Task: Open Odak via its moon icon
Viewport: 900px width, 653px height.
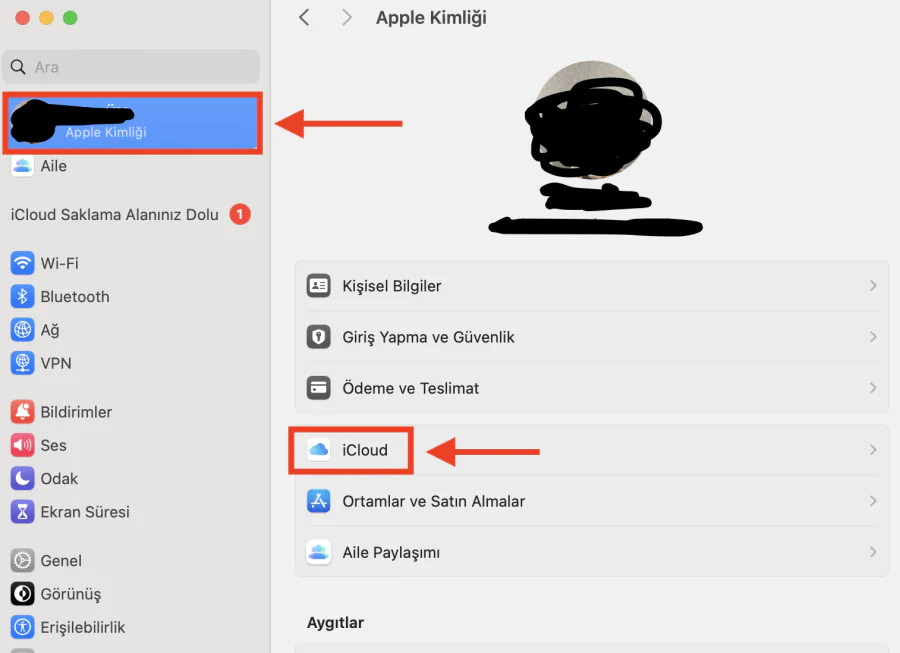Action: click(22, 478)
